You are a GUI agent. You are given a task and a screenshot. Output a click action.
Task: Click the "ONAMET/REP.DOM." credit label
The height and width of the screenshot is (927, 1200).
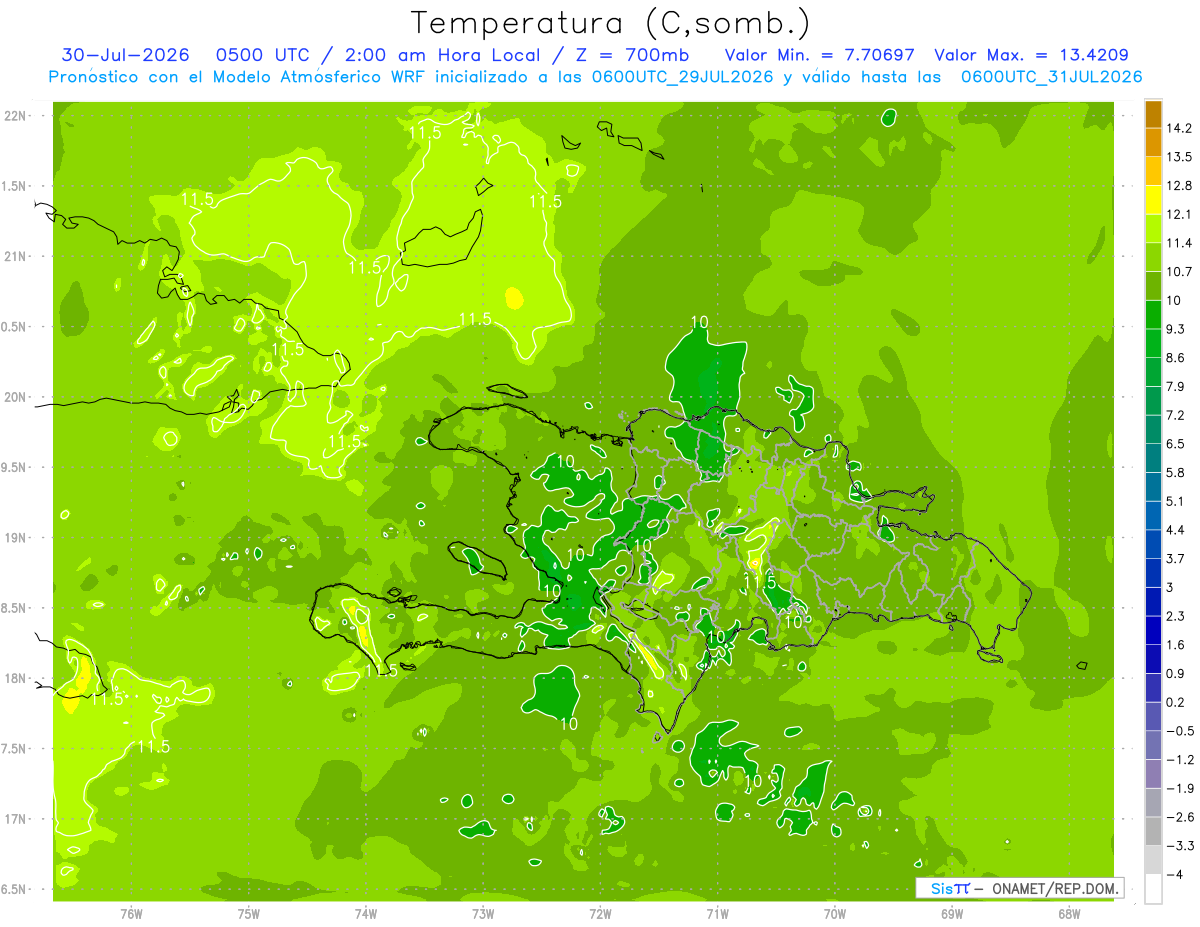point(1054,889)
